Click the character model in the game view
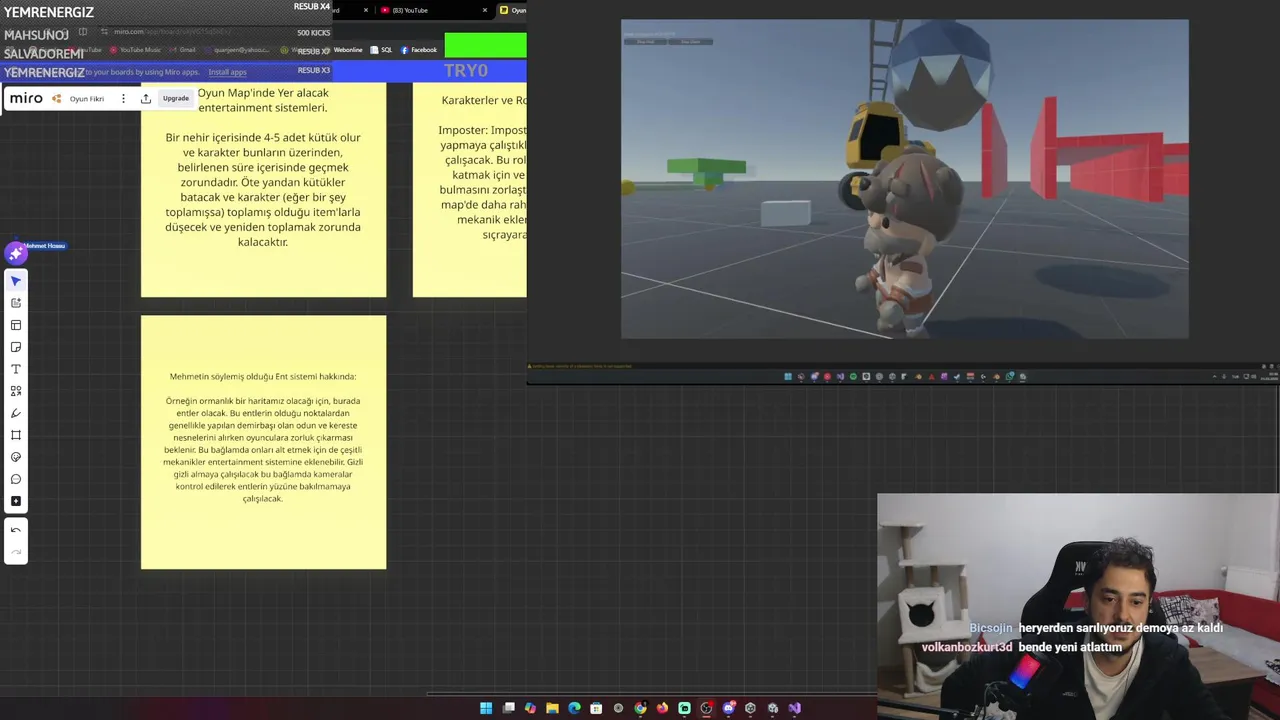The image size is (1280, 720). [x=903, y=240]
